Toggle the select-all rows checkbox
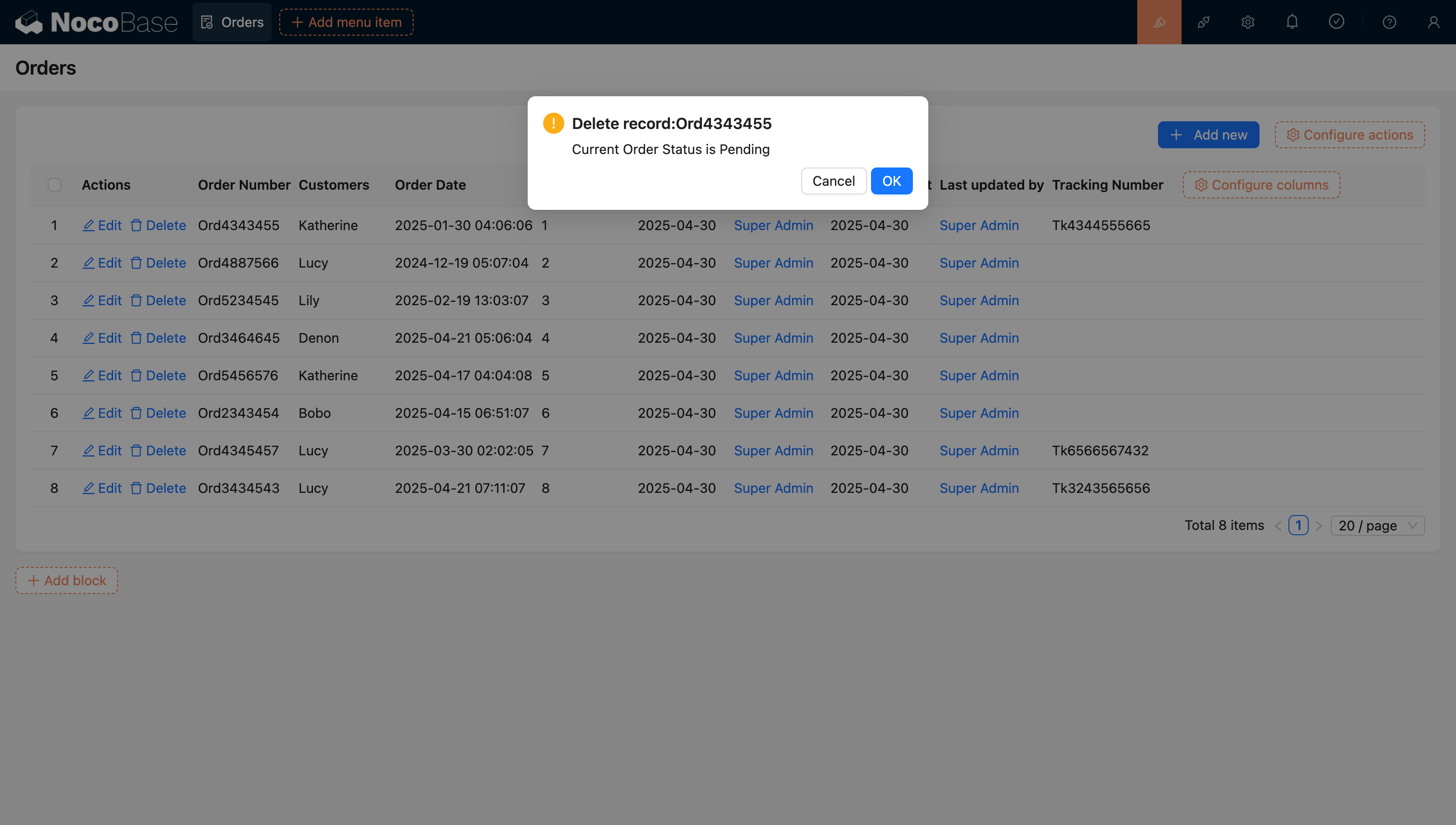 click(54, 185)
